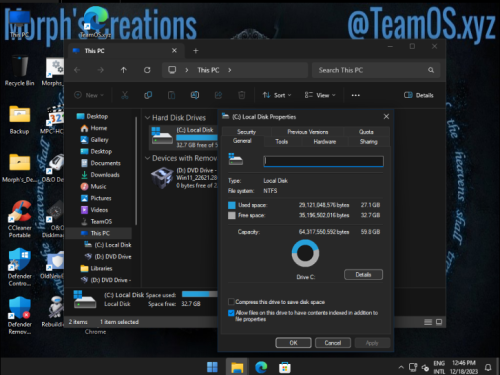Screen dimensions: 500x375
Task: Expand chevron before This PC in address bar
Action: 187,70
